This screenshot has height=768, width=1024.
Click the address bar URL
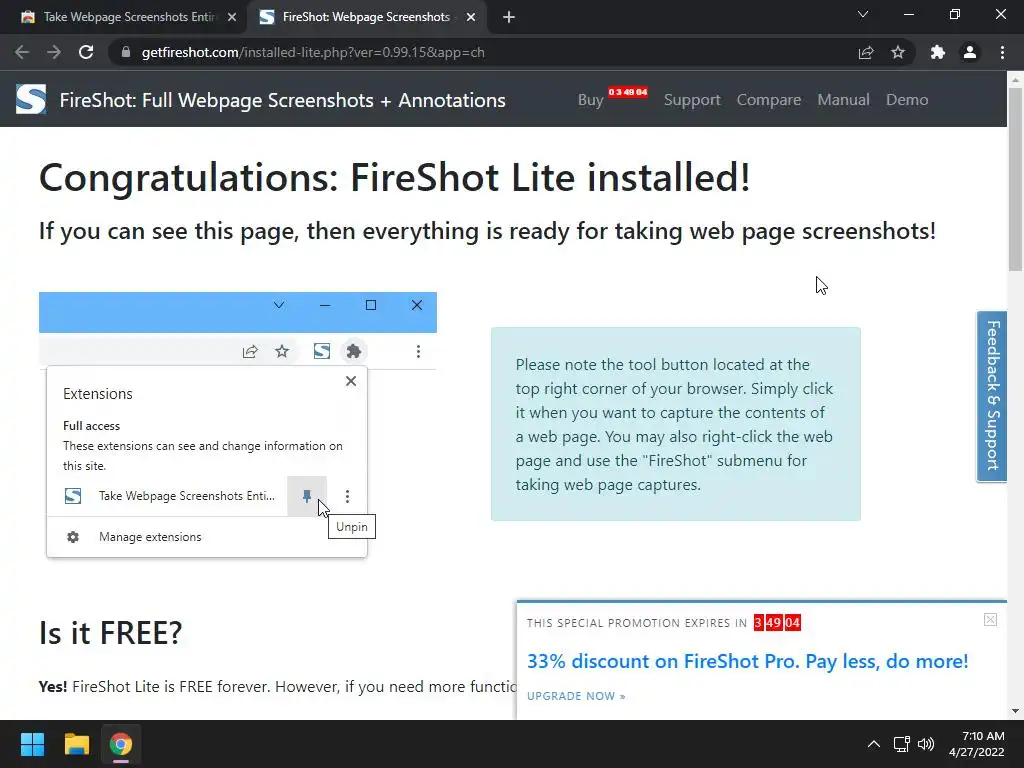(313, 52)
